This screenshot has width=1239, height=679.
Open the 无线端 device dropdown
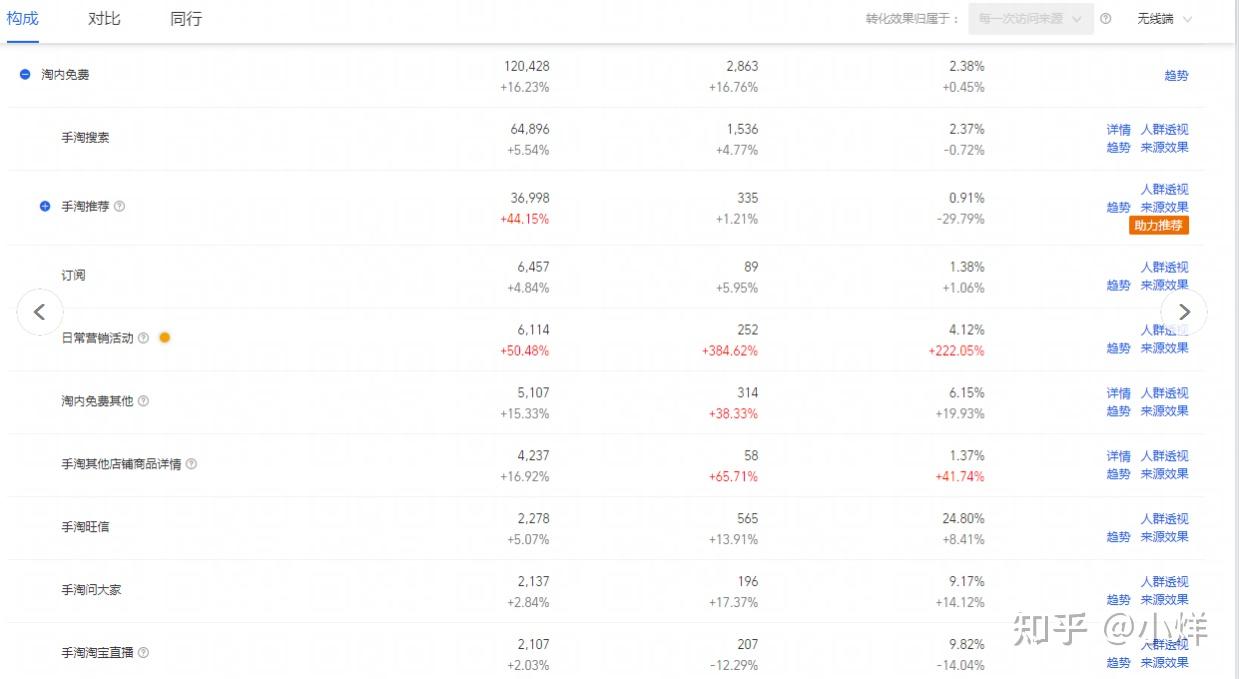(x=1165, y=19)
